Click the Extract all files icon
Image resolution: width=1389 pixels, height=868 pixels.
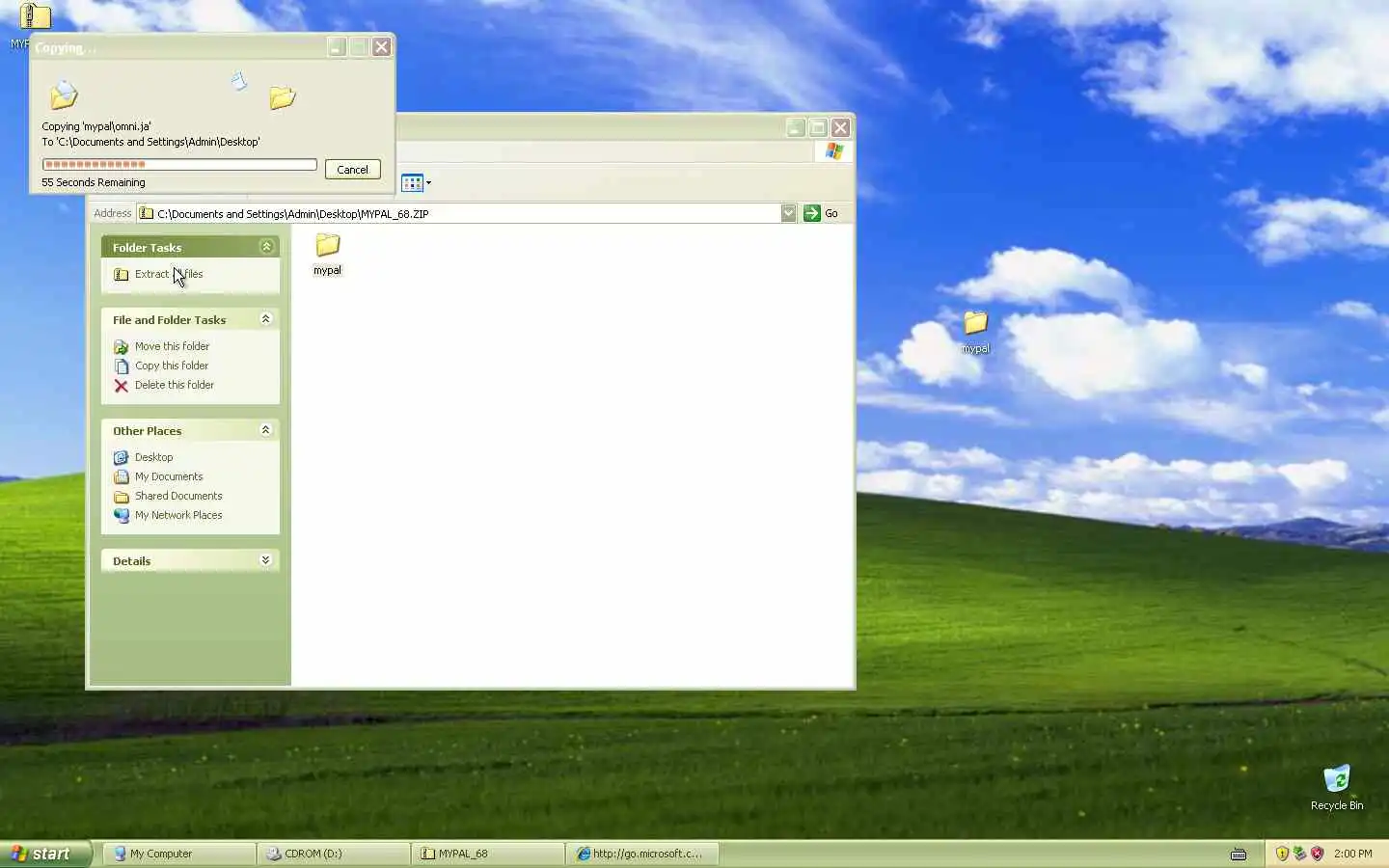pyautogui.click(x=121, y=274)
